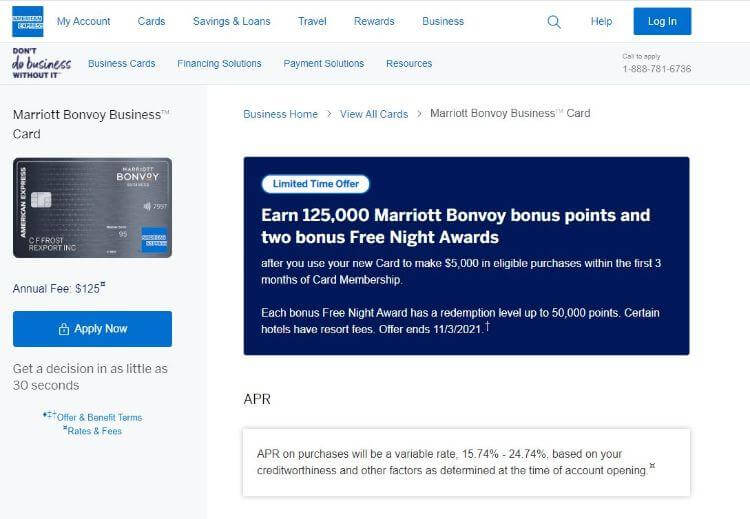Click the American Express logo
Viewport: 750px width, 519px height.
[28, 21]
